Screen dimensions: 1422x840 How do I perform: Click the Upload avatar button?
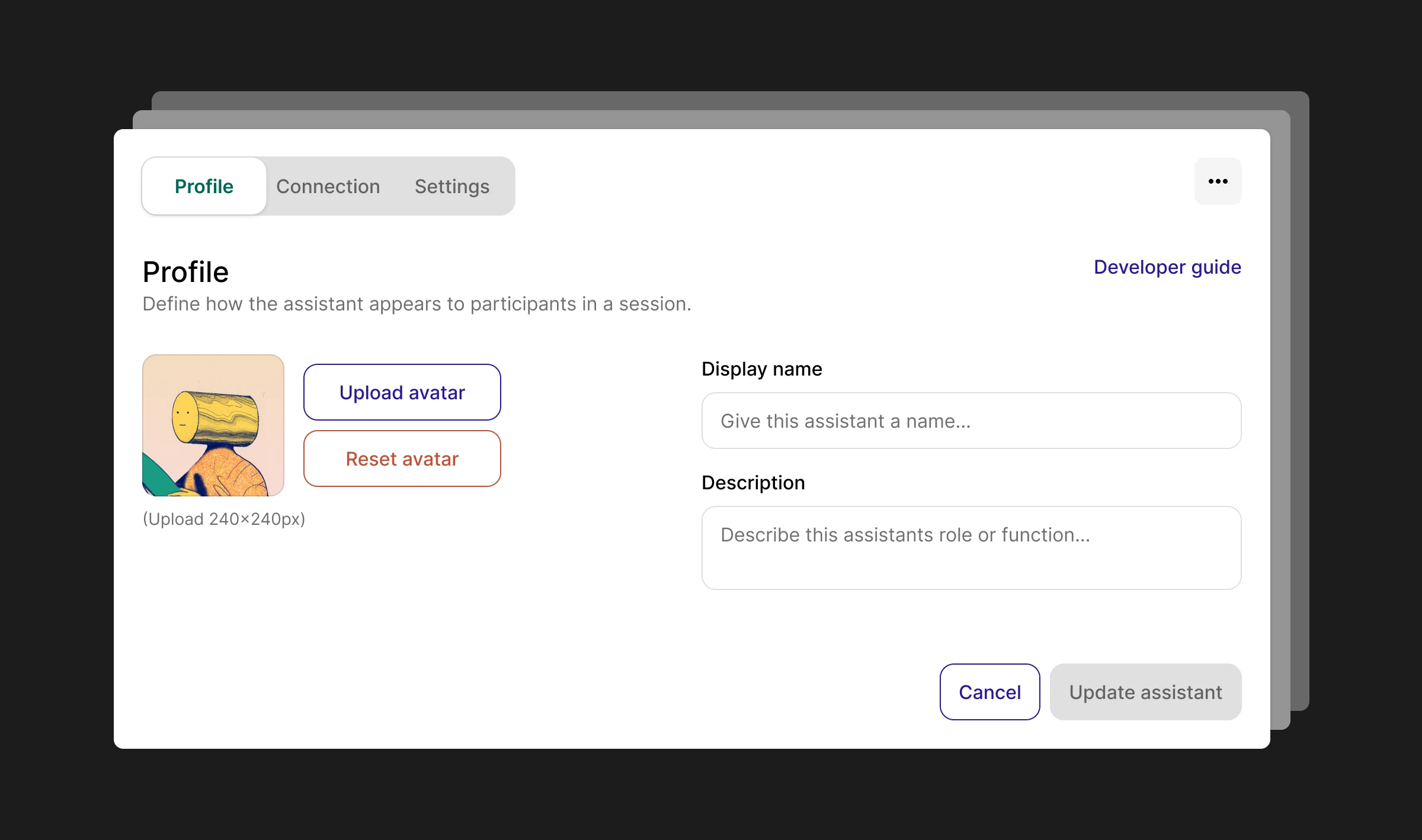tap(402, 392)
